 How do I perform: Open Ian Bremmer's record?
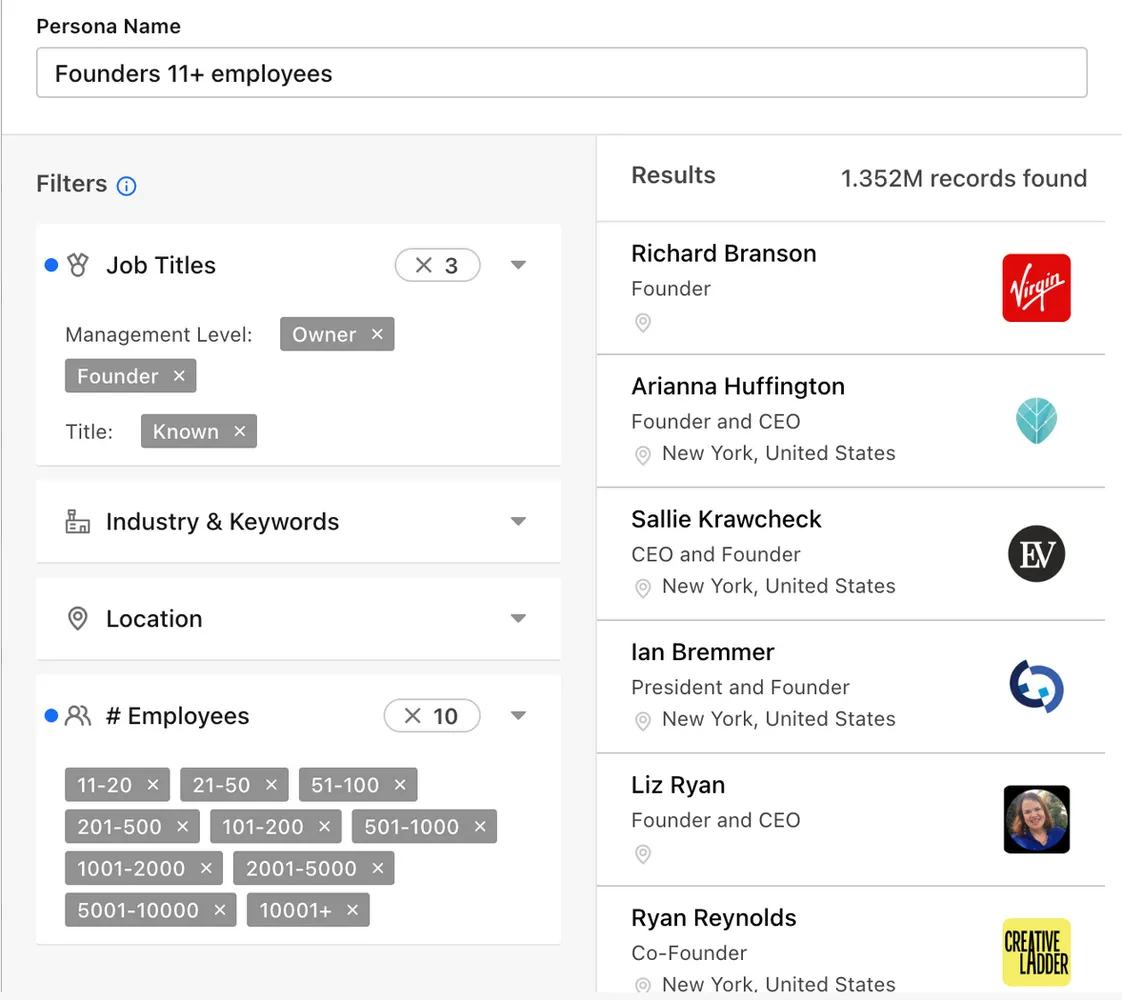pos(851,687)
